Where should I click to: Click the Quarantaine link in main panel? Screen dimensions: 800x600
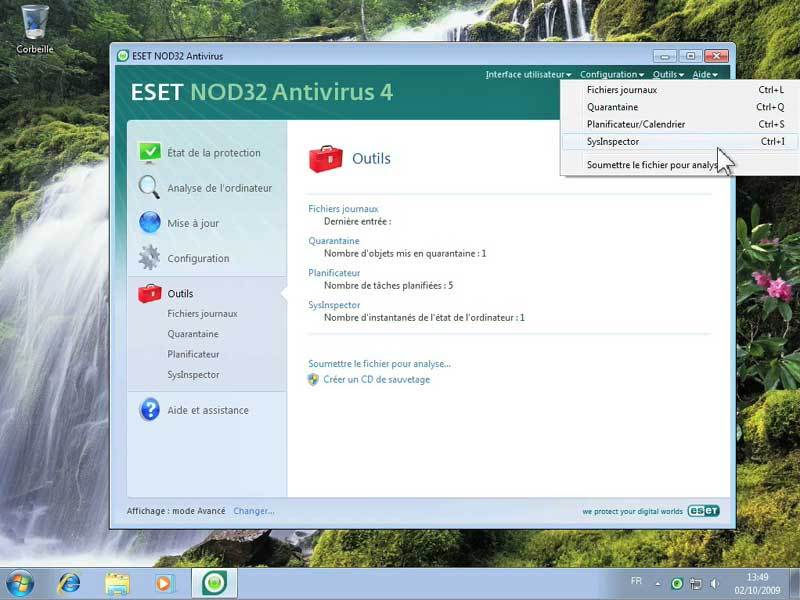pos(334,241)
